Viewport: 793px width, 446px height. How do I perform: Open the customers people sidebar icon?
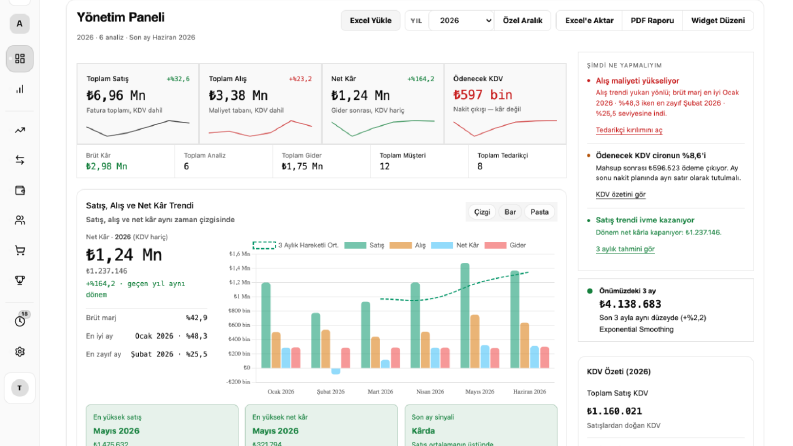tap(20, 220)
